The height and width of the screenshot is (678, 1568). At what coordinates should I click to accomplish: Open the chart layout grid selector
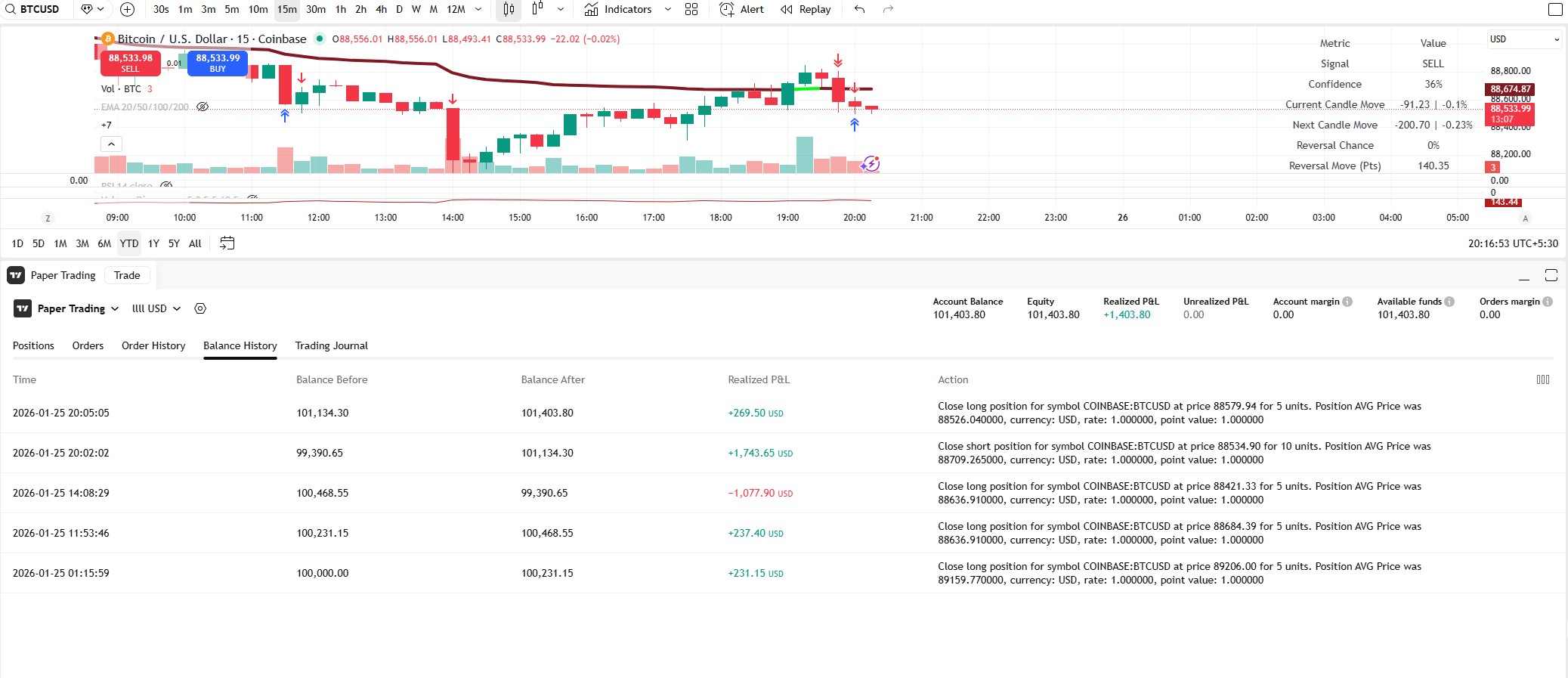pyautogui.click(x=691, y=9)
